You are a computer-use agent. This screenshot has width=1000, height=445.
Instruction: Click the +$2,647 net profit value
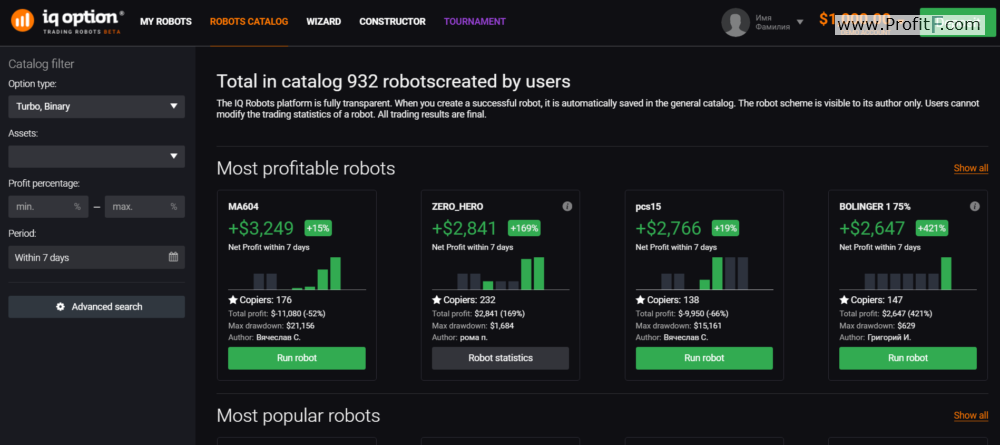click(x=872, y=228)
